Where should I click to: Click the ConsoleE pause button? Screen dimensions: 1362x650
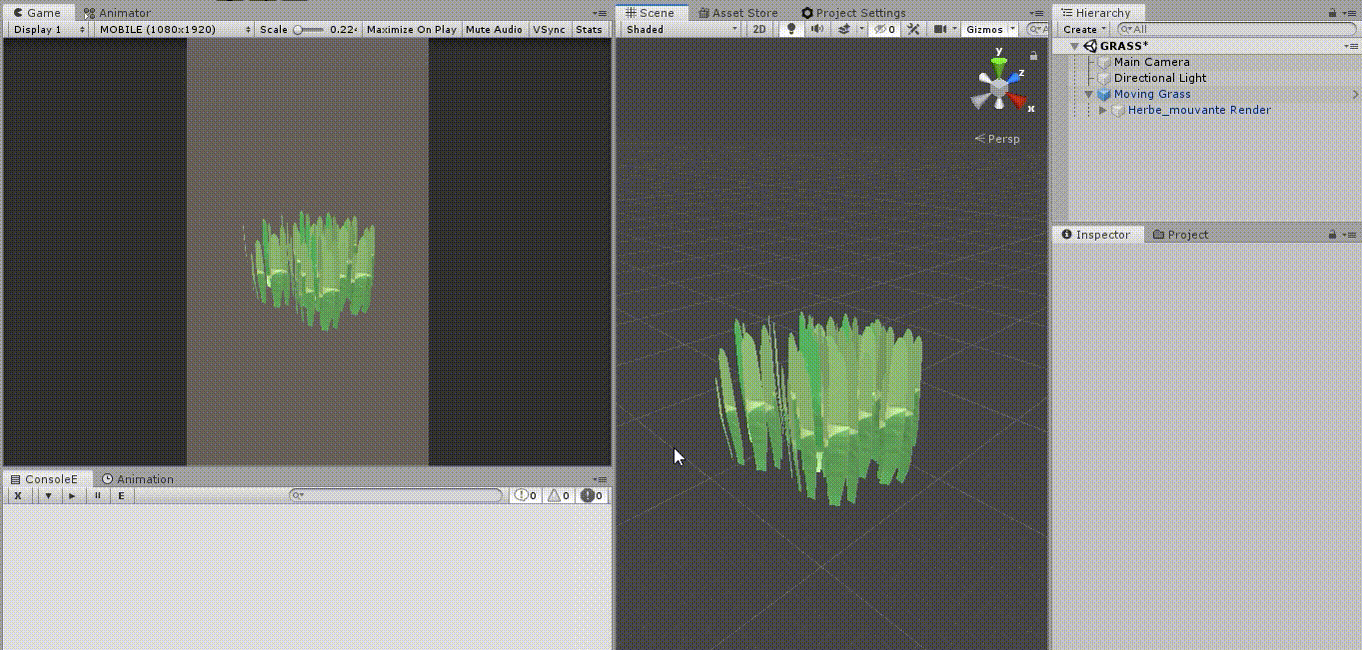pyautogui.click(x=97, y=495)
